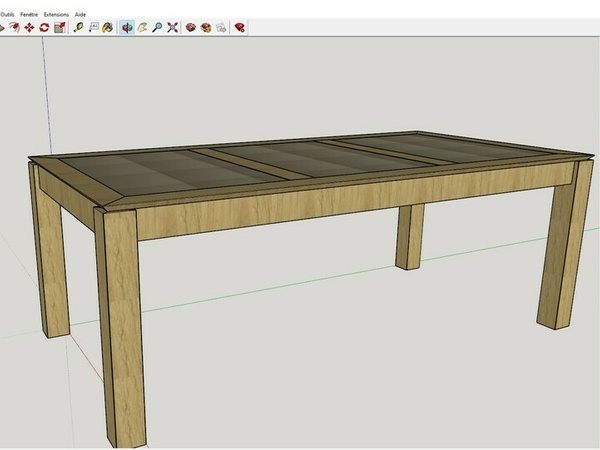Viewport: 600px width, 450px height.
Task: Open the 3D Warehouse
Action: pos(191,27)
